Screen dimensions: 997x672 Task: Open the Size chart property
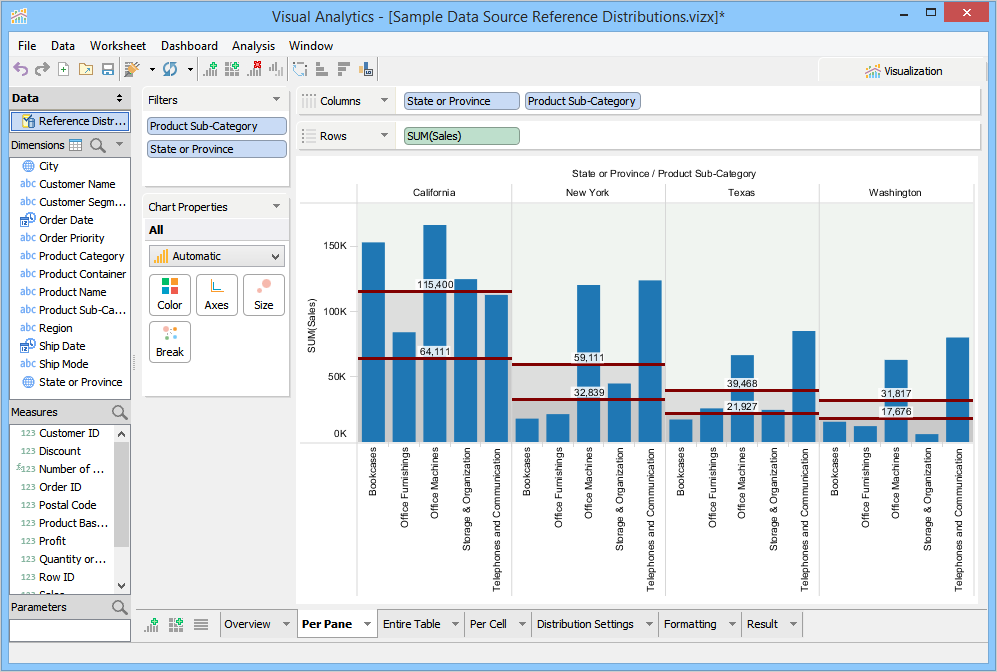[x=263, y=294]
